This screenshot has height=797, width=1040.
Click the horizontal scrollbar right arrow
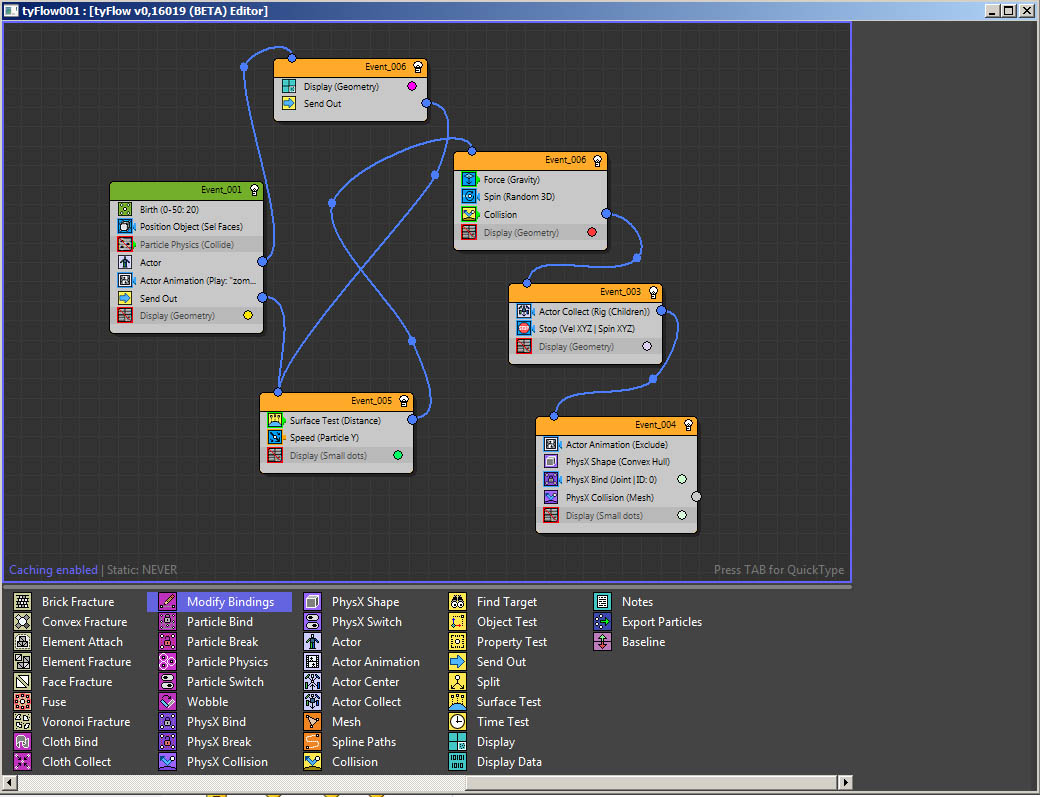click(845, 782)
